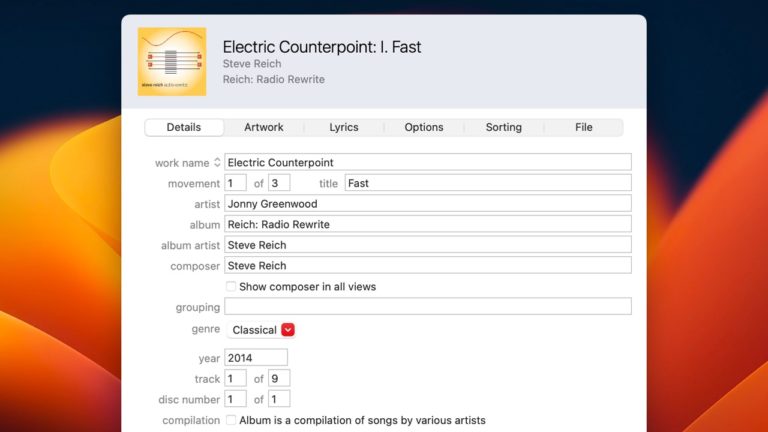Screen dimensions: 768x432
Task: Click the header artist text 'Steve Reich'
Action: [252, 64]
